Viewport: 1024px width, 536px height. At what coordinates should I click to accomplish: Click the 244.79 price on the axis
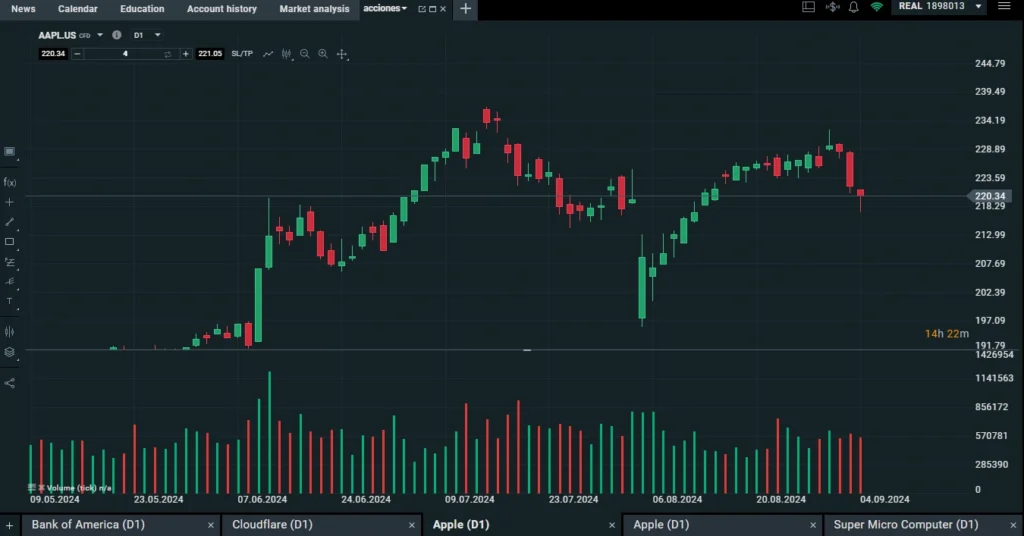click(989, 63)
